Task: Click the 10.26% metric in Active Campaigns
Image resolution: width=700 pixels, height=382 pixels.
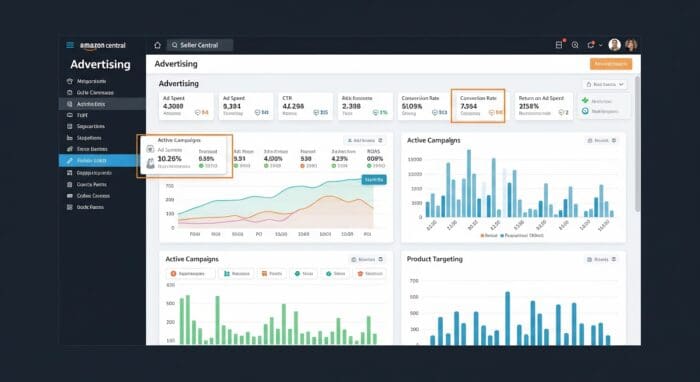Action: (170, 159)
